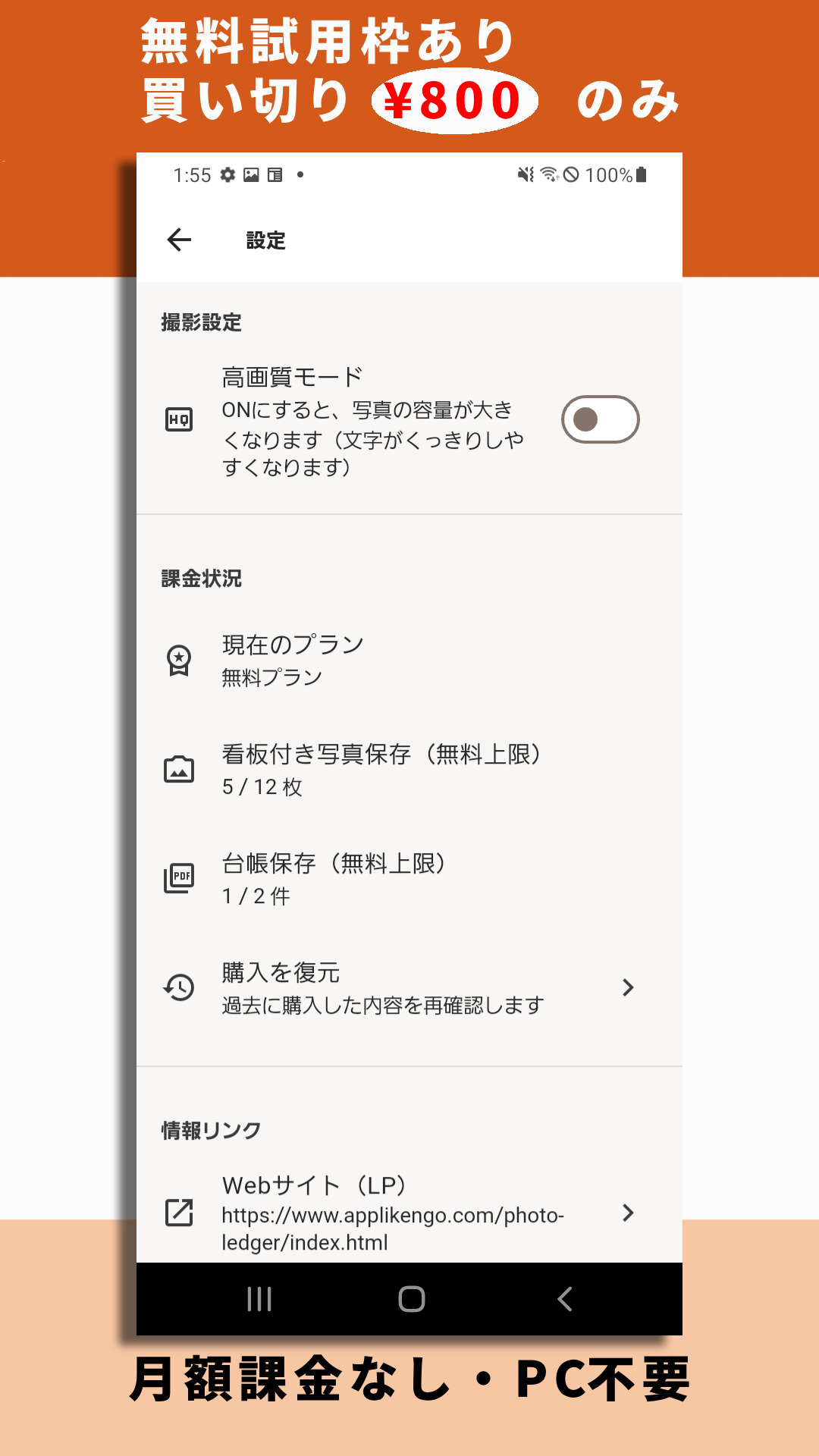Click the PDF ledger icon next to 台帳保存
819x1456 pixels.
178,877
